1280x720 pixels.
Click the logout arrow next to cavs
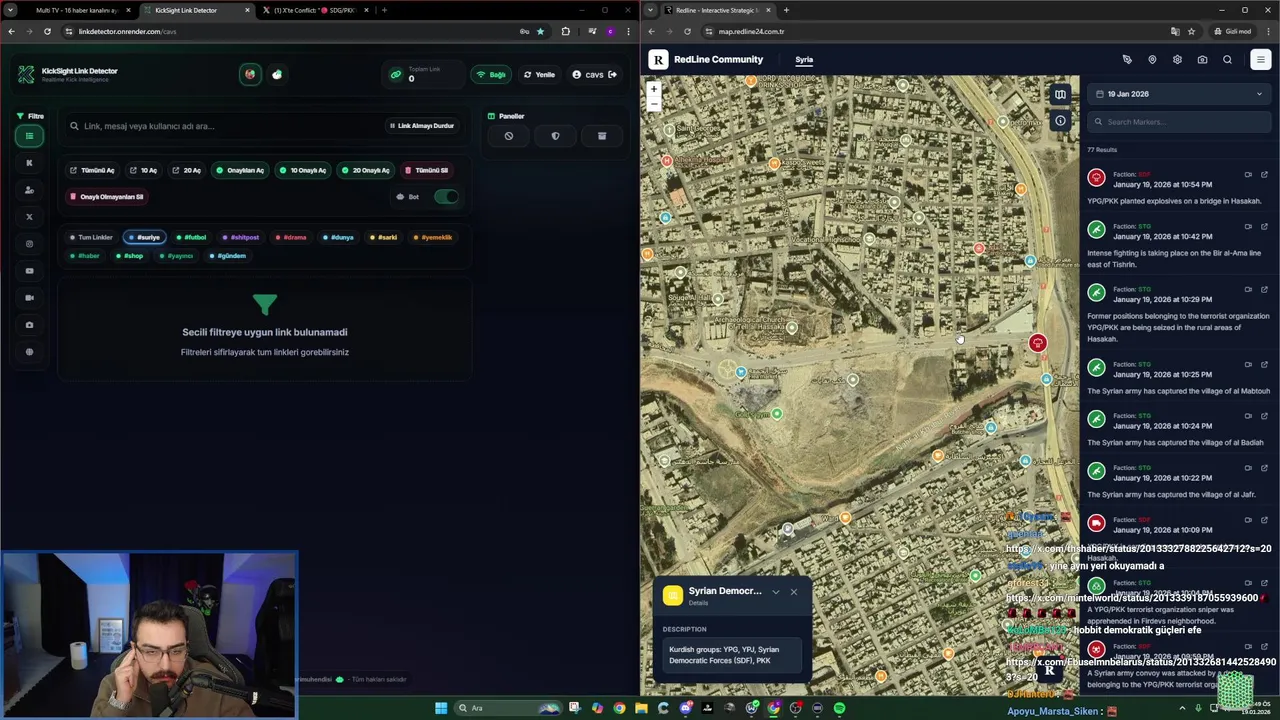[612, 74]
